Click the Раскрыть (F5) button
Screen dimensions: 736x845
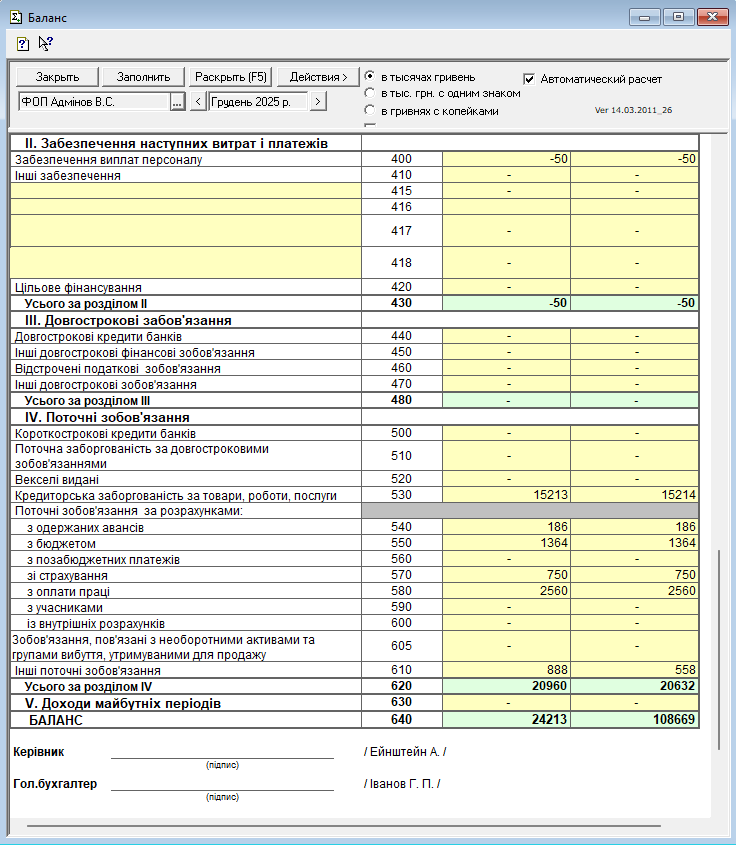231,77
